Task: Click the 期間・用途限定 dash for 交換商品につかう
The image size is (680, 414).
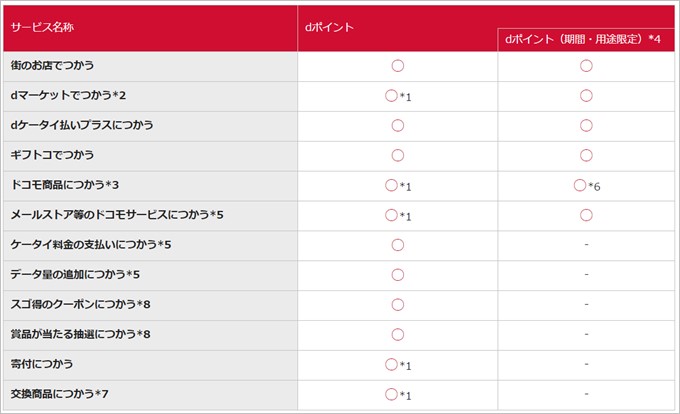Action: 586,394
